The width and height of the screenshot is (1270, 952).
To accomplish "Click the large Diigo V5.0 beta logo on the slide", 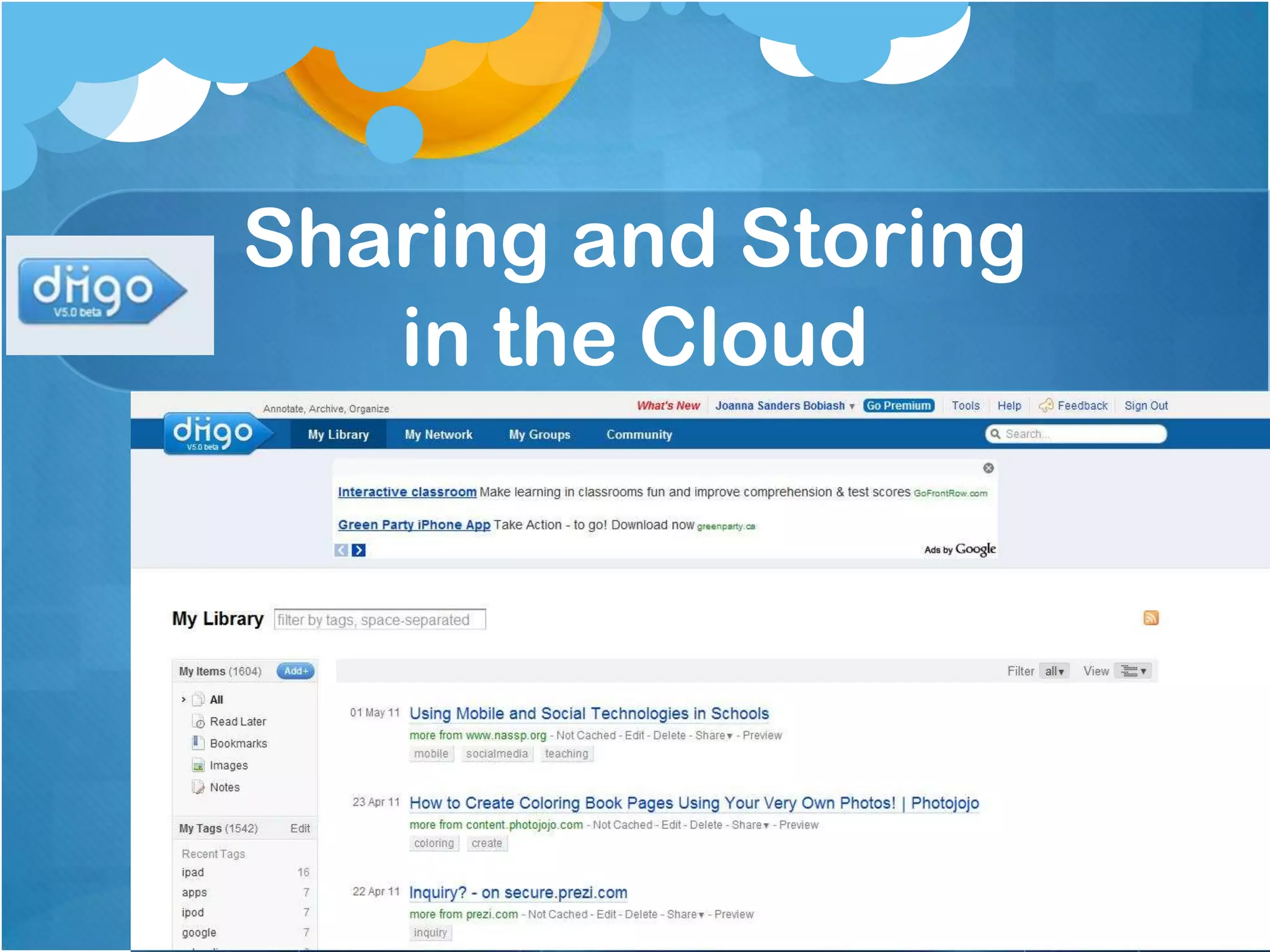I will coord(102,291).
